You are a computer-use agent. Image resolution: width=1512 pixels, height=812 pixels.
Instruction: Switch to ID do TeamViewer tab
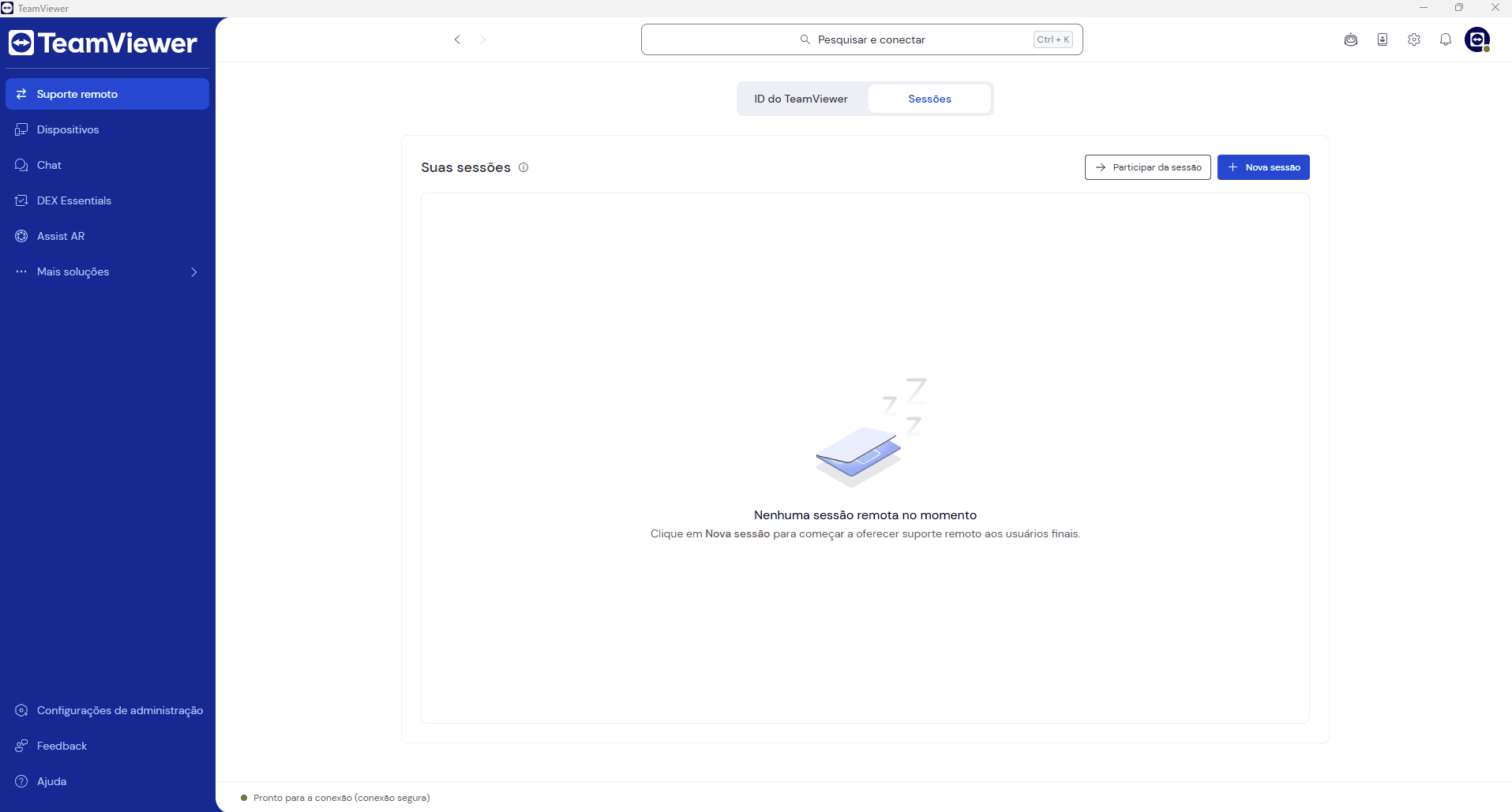pyautogui.click(x=801, y=99)
